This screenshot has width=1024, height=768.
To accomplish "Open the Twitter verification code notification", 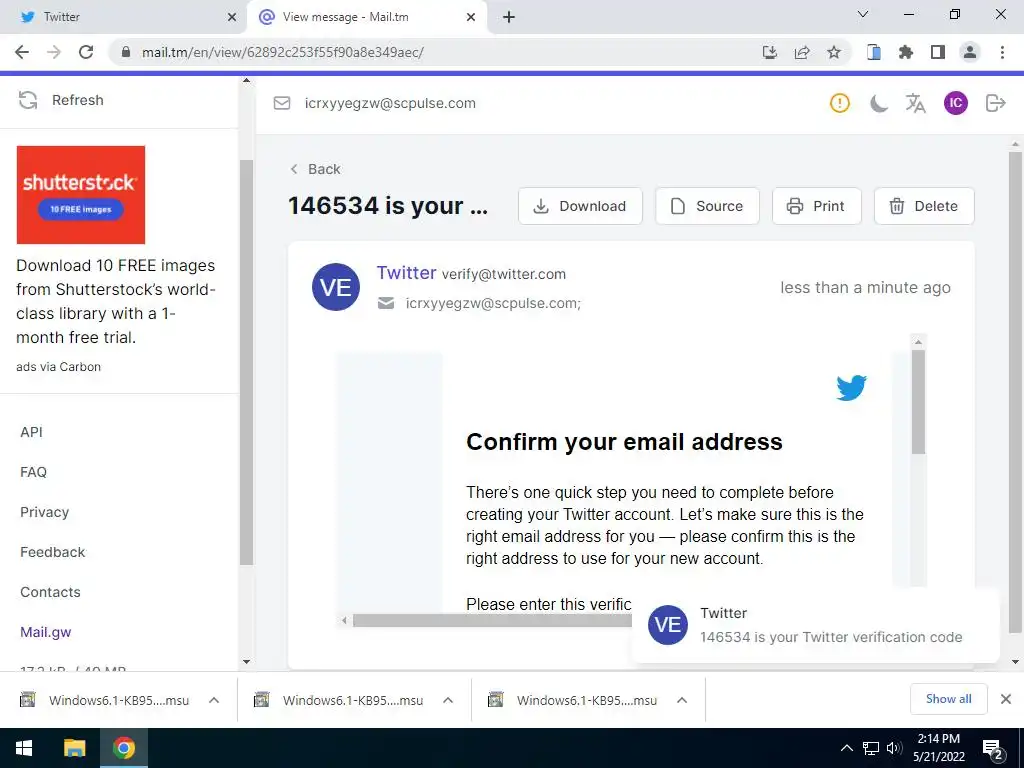I will (x=816, y=625).
